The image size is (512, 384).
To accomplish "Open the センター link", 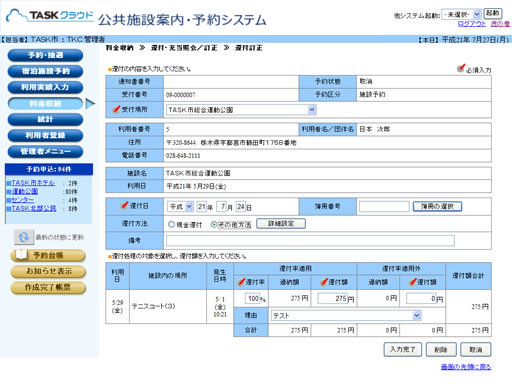I will pos(23,200).
